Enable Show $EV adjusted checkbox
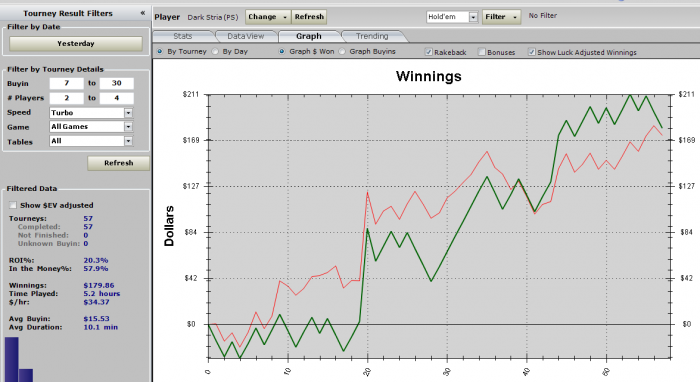Screen dimensions: 700x382 tap(13, 205)
